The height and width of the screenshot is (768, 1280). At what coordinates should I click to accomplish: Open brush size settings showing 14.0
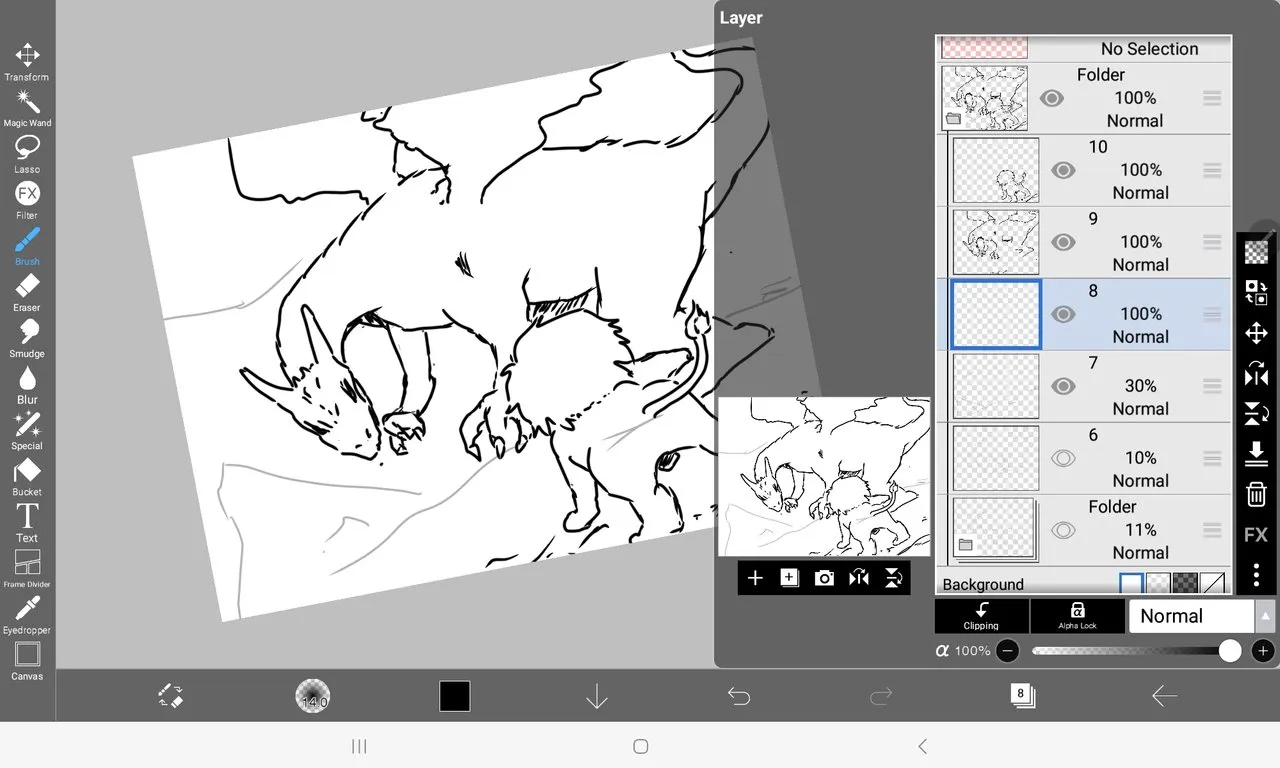tap(313, 696)
